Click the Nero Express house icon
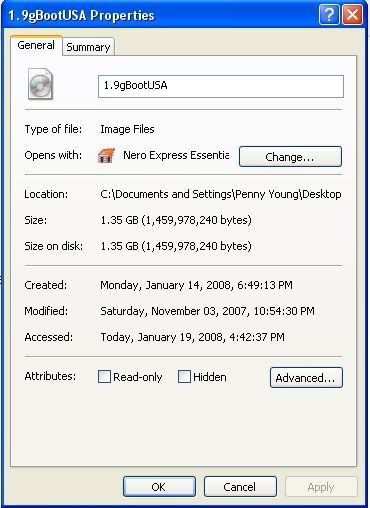This screenshot has width=370, height=508. pyautogui.click(x=106, y=155)
